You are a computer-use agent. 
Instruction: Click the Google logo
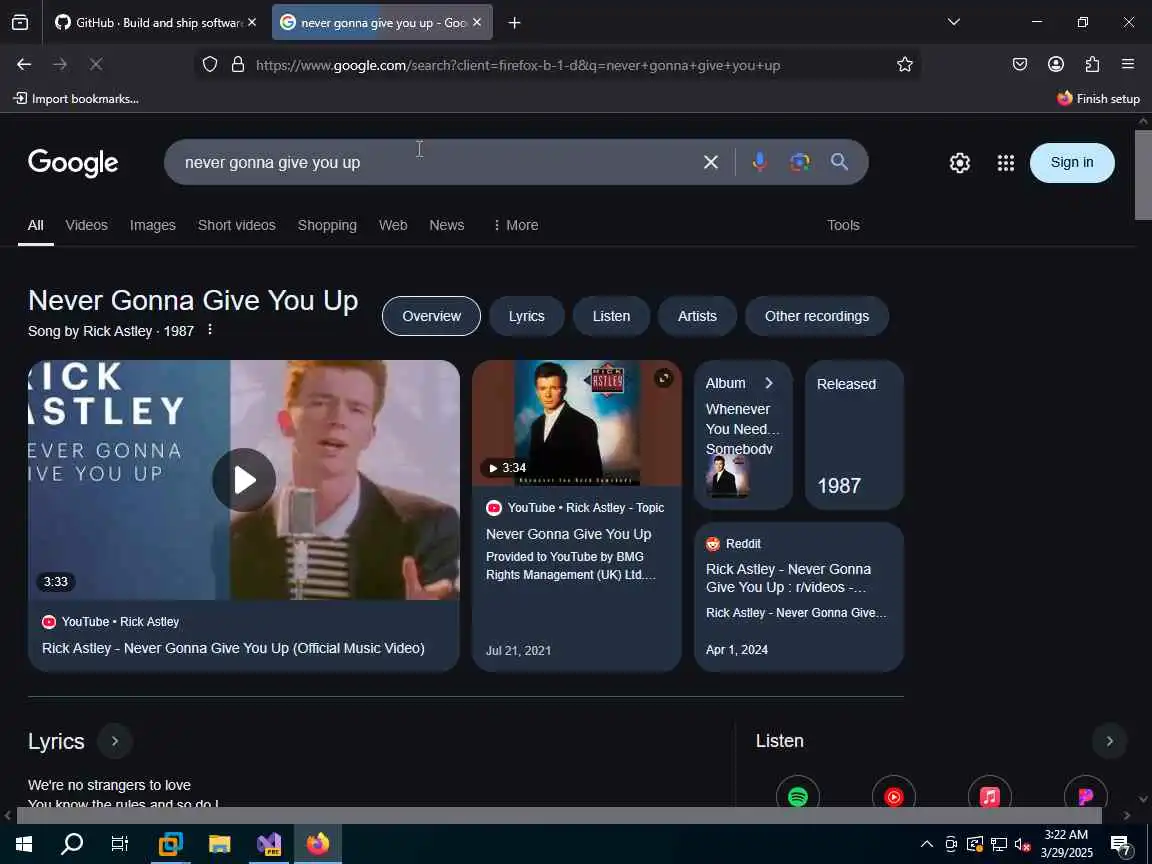pyautogui.click(x=73, y=162)
